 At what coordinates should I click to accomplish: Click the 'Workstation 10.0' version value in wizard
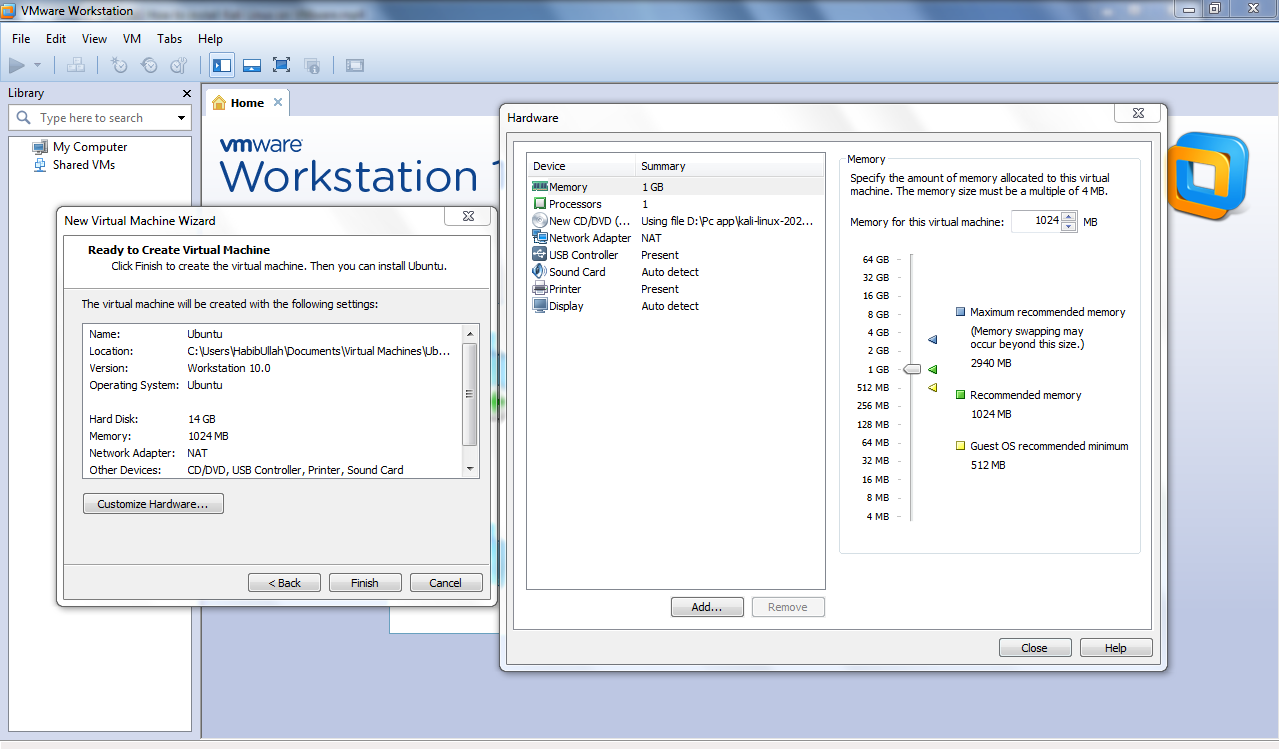tap(229, 368)
